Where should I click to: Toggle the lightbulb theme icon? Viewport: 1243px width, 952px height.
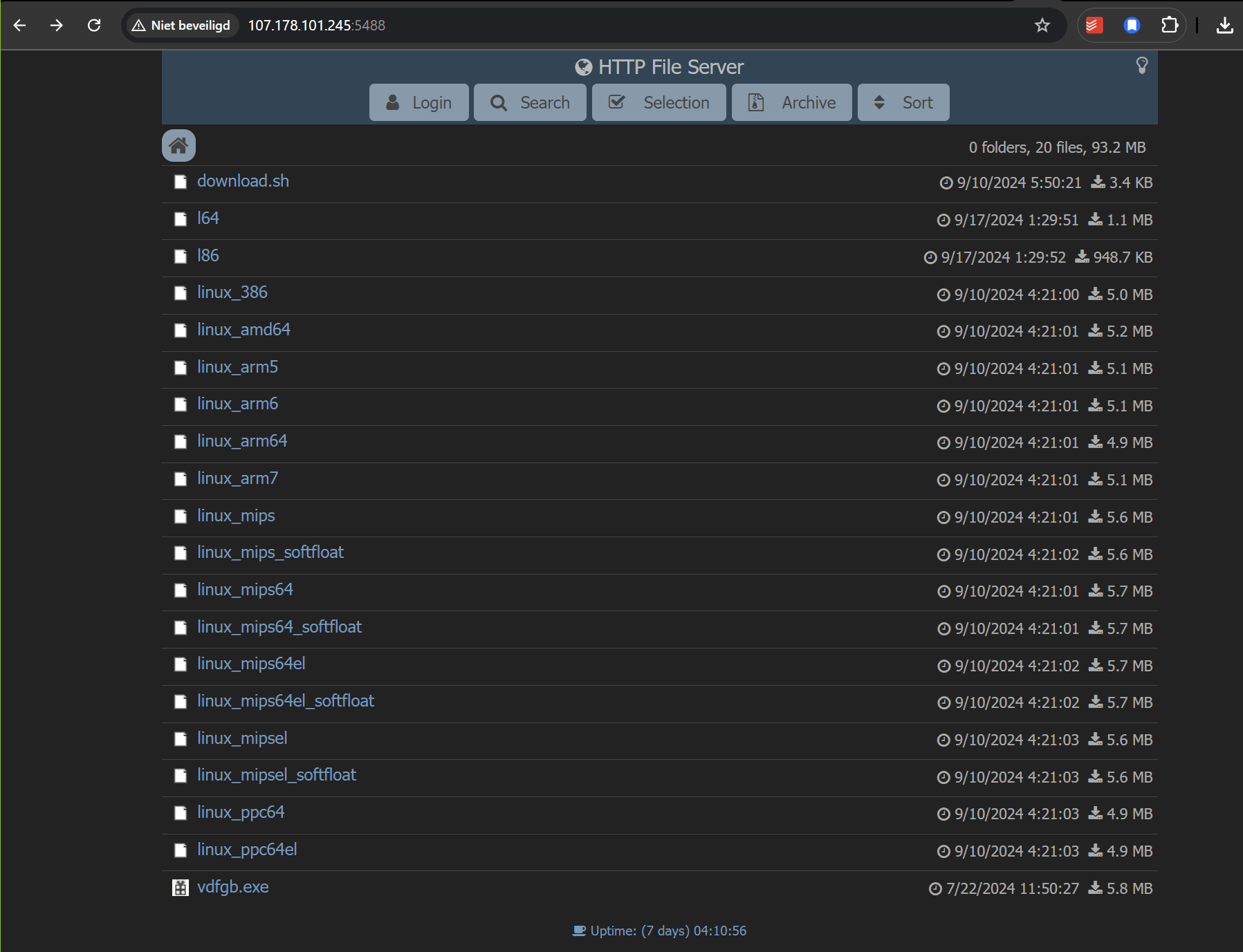[x=1142, y=66]
